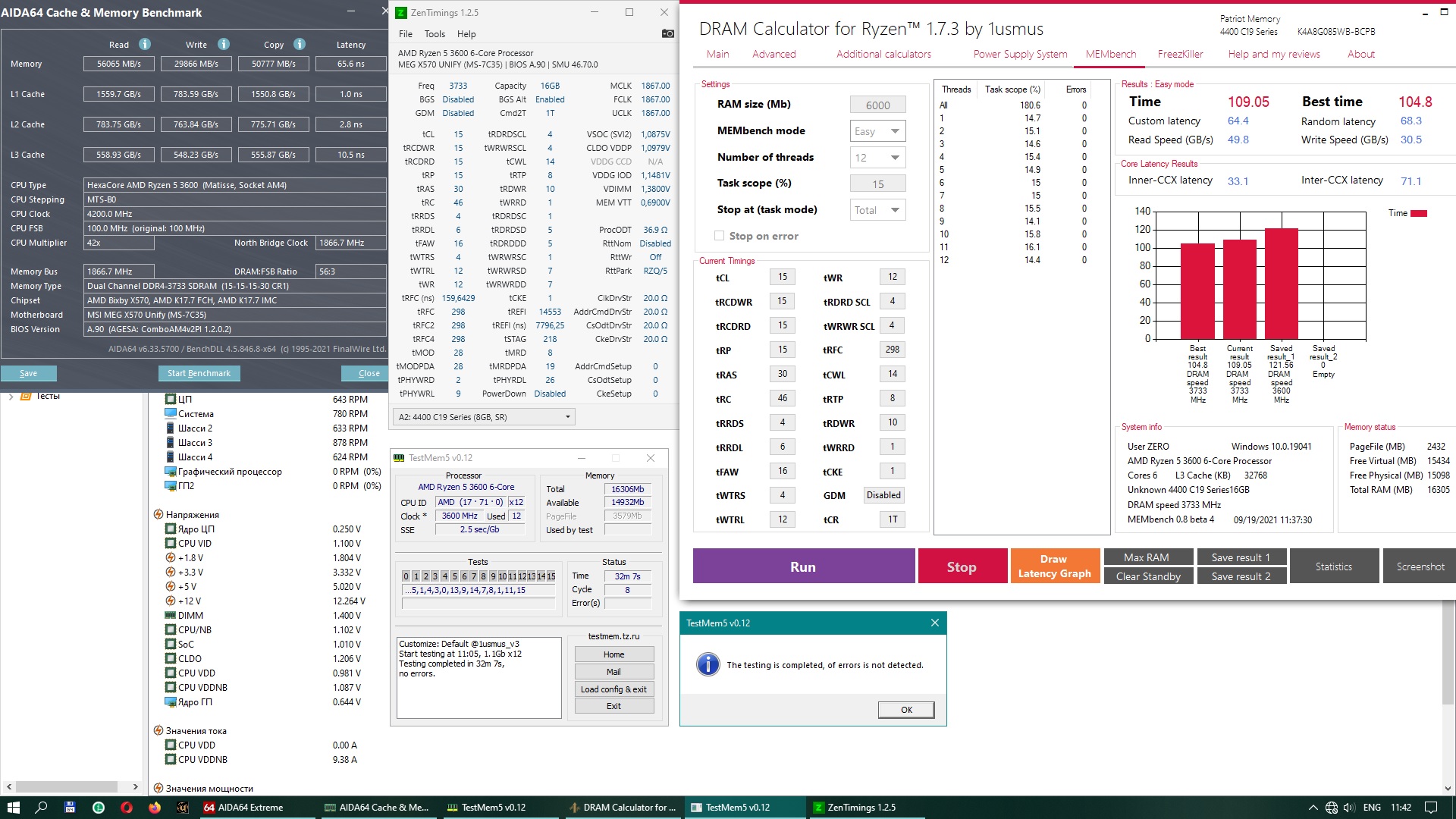
Task: Click the RAM size (Mb) input field
Action: pyautogui.click(x=877, y=105)
